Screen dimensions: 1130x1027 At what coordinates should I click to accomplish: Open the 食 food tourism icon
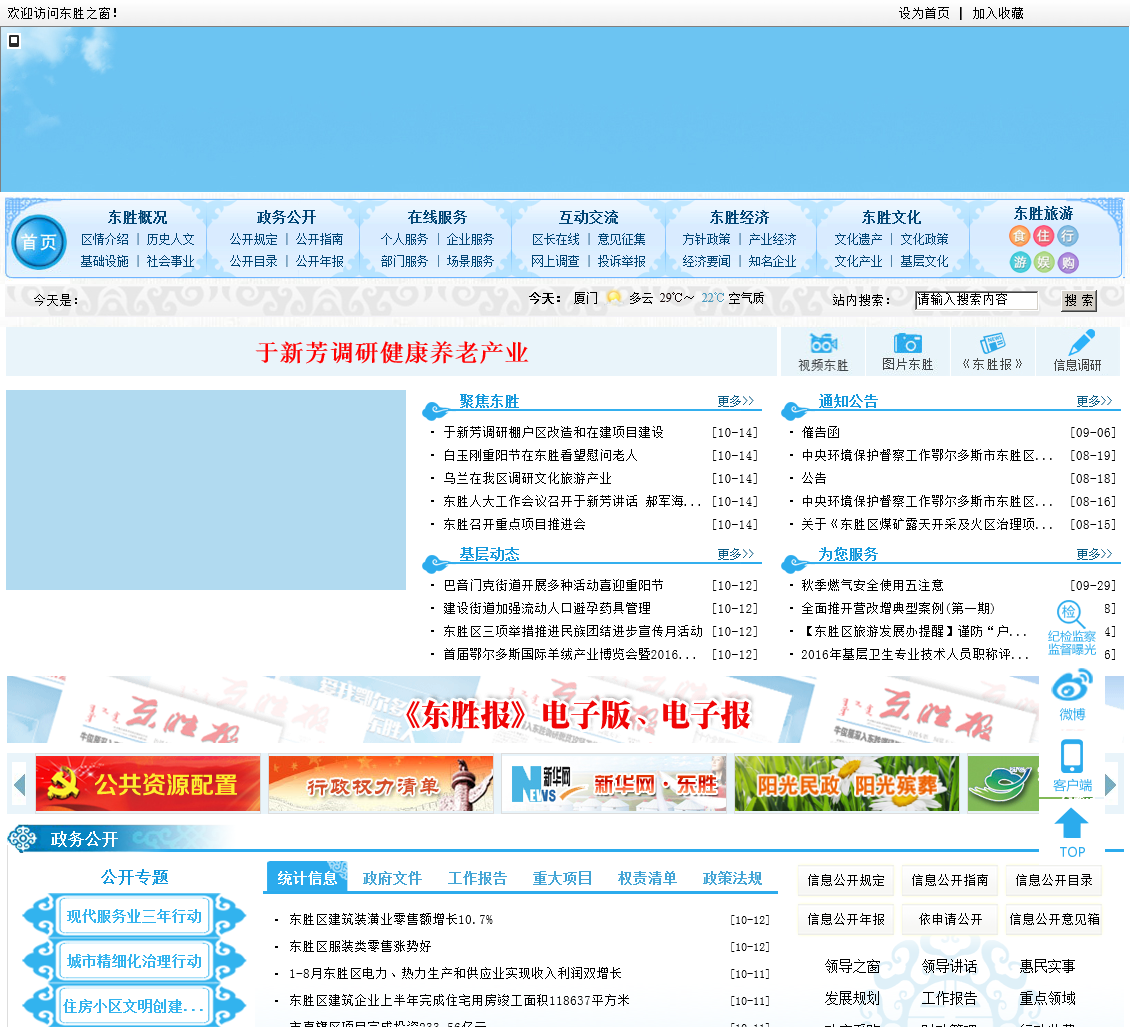coord(1019,236)
